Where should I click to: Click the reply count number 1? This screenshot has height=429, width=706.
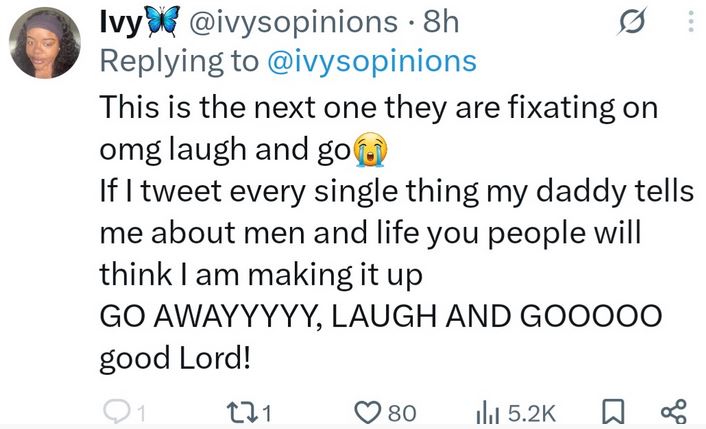[x=141, y=412]
